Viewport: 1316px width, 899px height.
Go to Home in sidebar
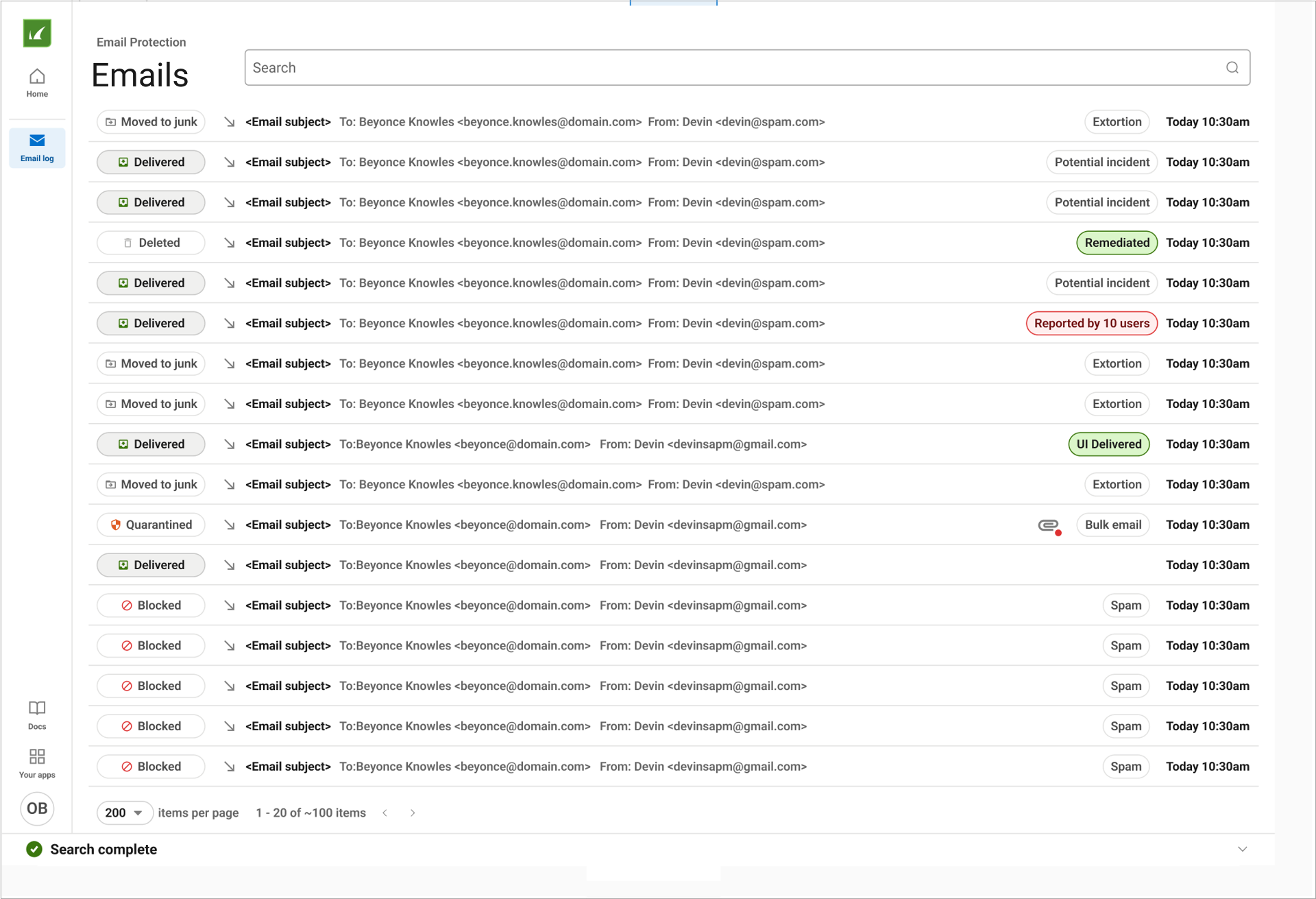click(37, 82)
